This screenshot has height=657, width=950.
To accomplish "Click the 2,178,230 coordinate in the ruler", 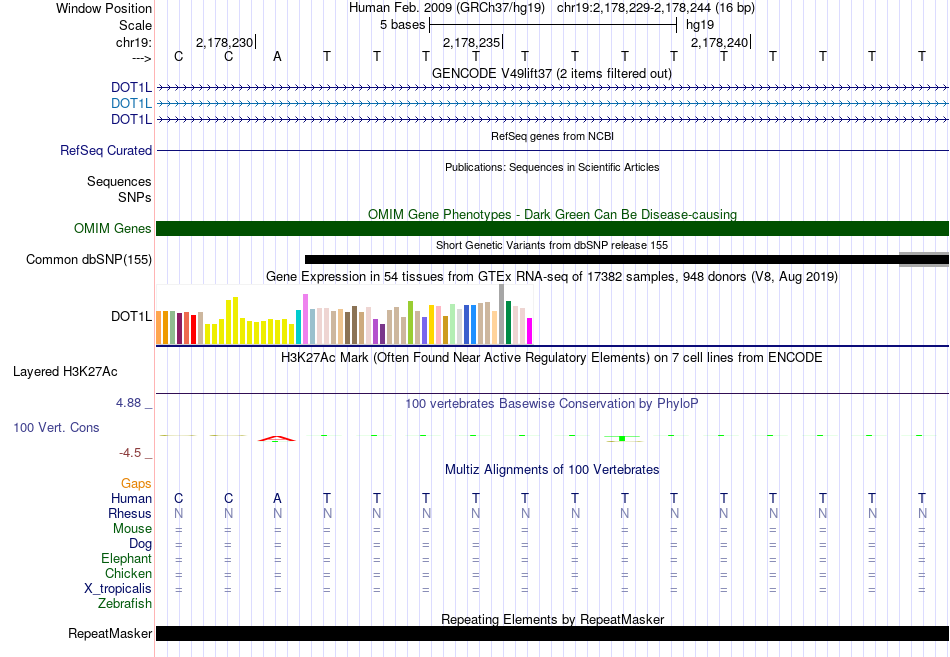I will (224, 42).
